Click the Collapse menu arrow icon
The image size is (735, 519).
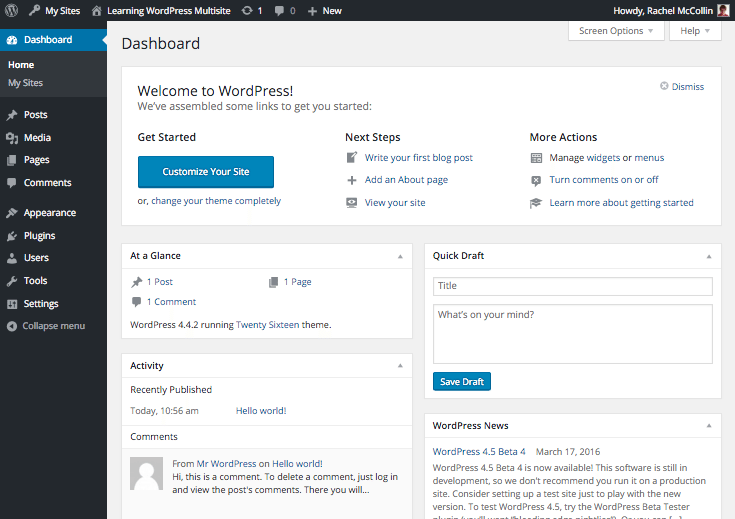12,326
